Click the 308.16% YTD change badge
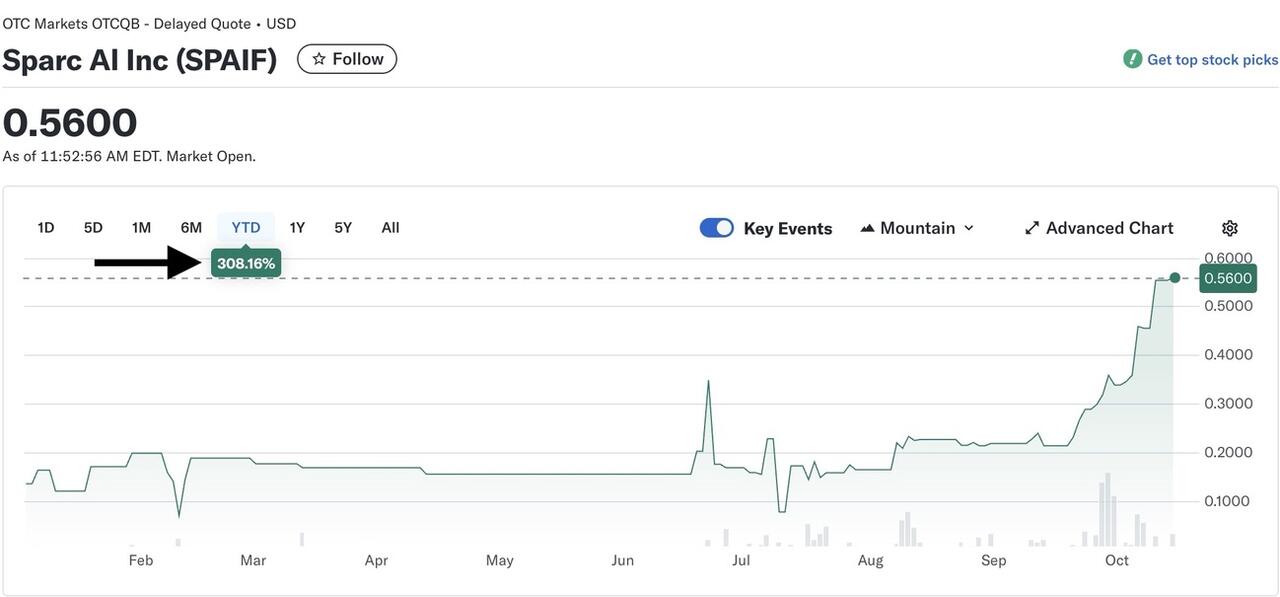Viewport: 1280px width, 597px height. (x=246, y=264)
